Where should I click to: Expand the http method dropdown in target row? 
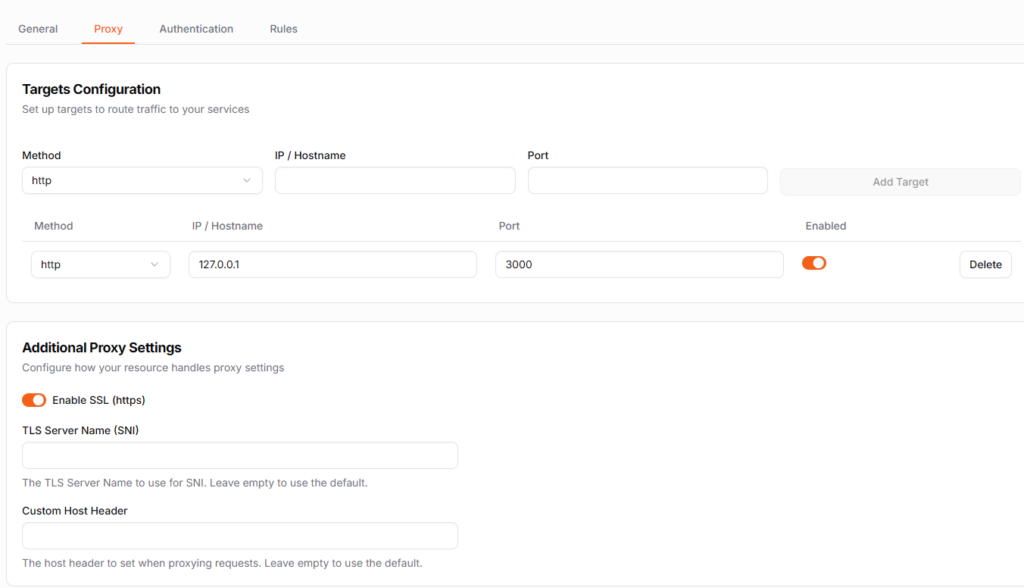(x=100, y=265)
